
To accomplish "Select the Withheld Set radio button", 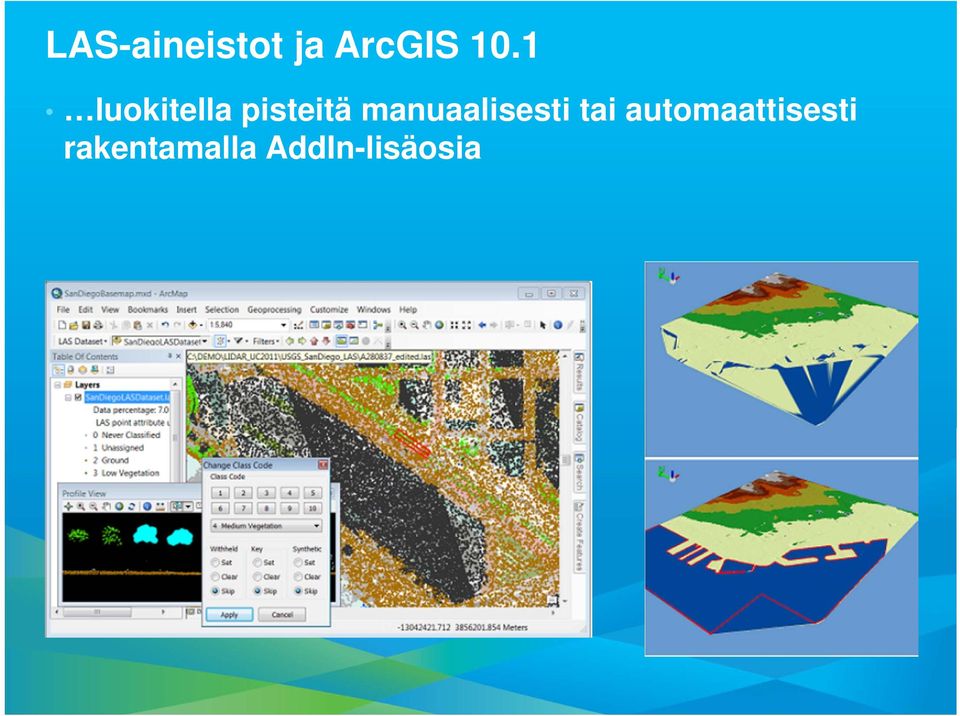I will coord(216,562).
